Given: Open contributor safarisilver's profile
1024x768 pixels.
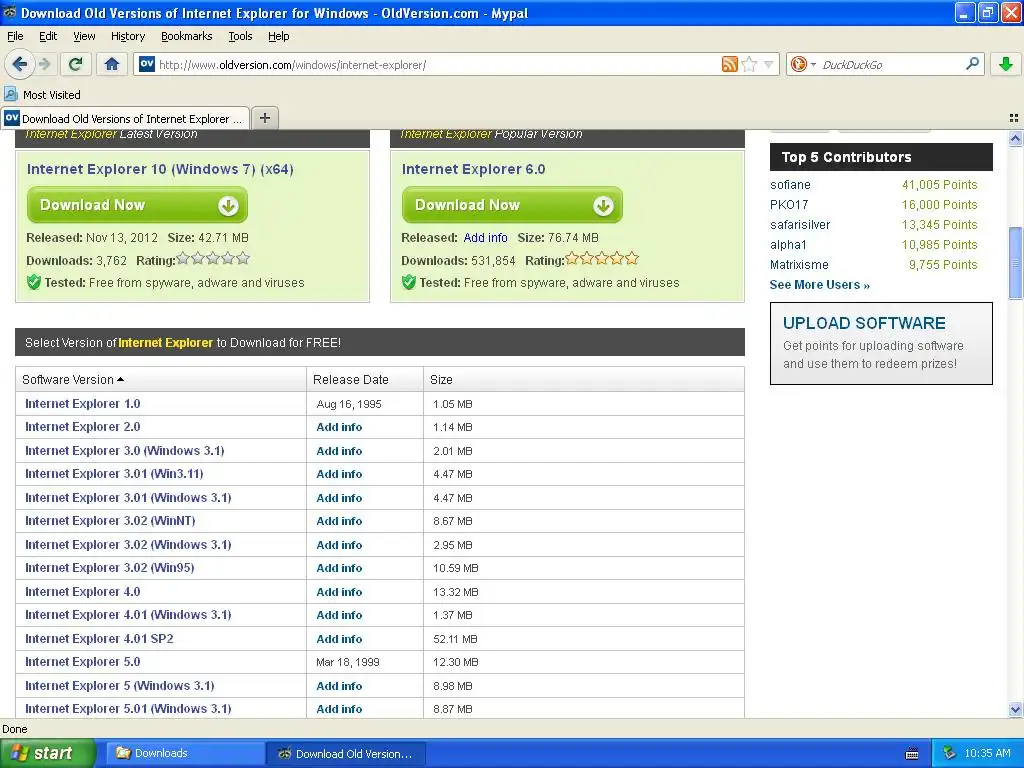Looking at the screenshot, I should pyautogui.click(x=800, y=225).
